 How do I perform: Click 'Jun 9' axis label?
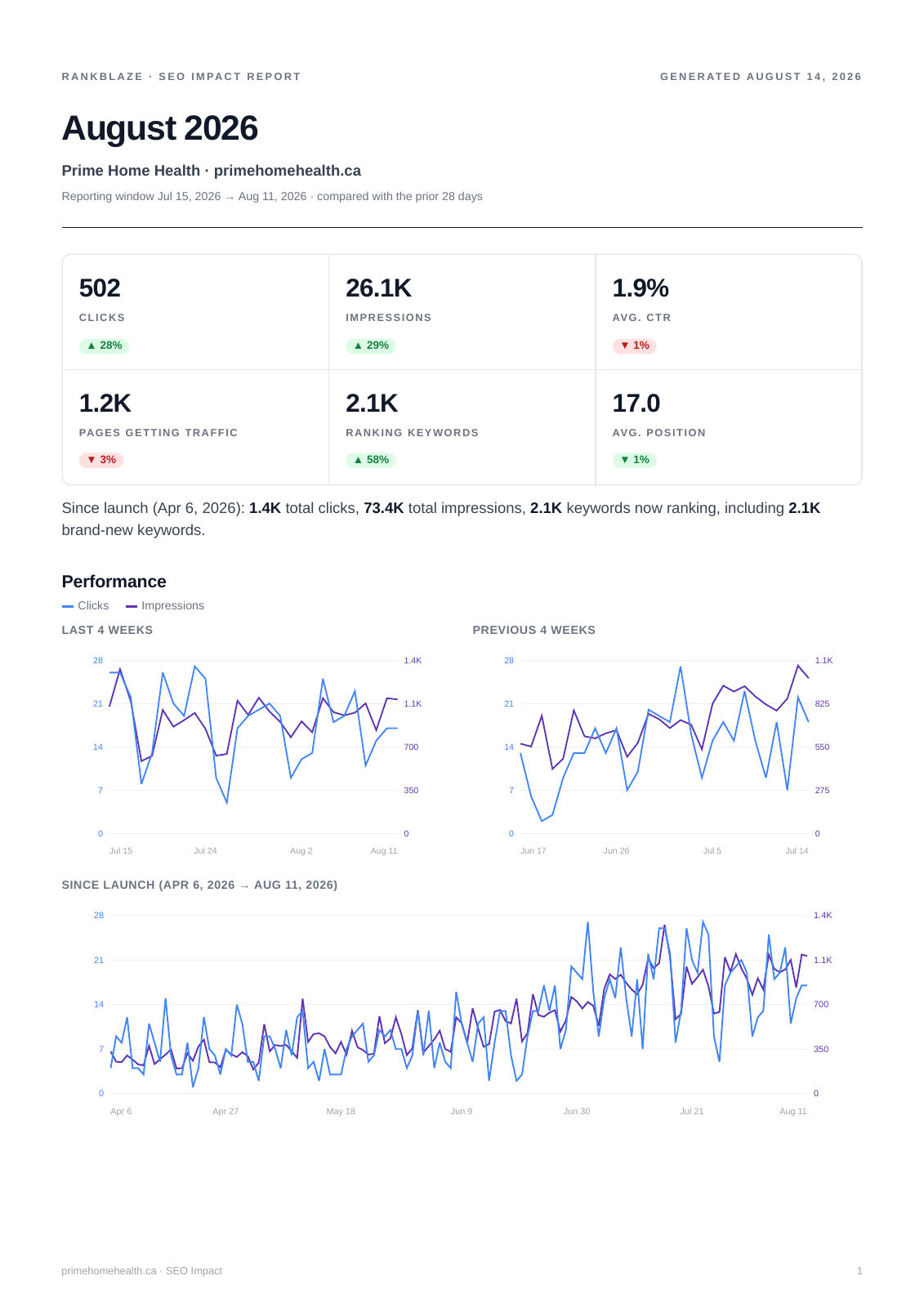pyautogui.click(x=462, y=1112)
